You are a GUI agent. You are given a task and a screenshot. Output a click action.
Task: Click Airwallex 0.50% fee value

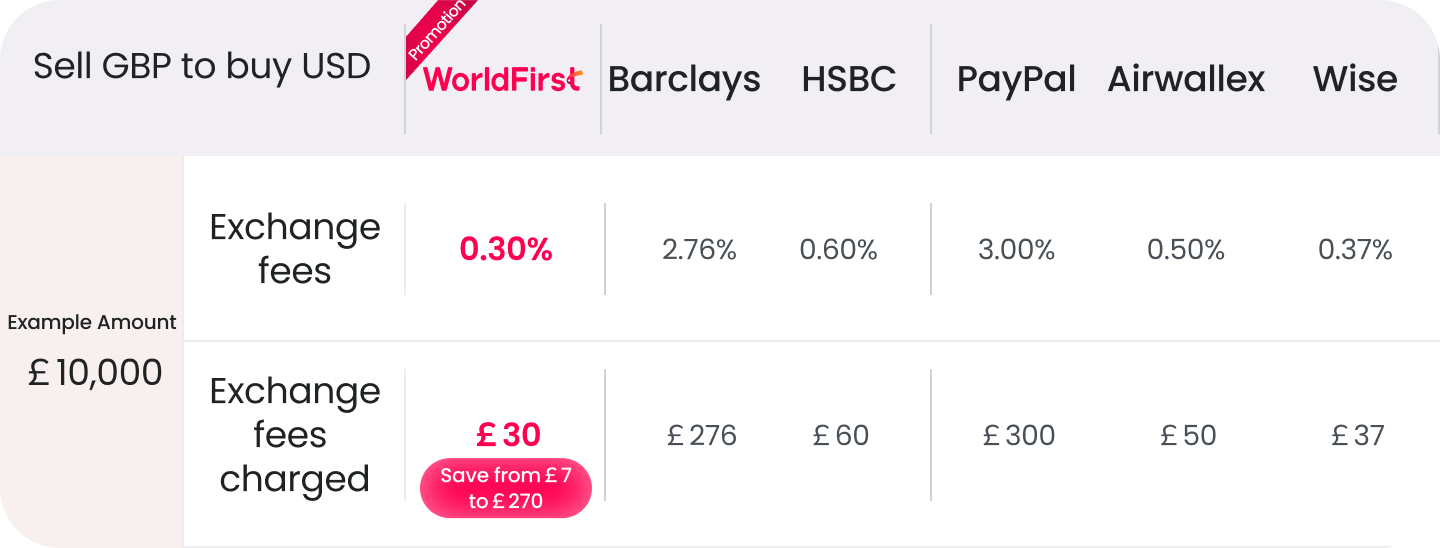[1186, 250]
